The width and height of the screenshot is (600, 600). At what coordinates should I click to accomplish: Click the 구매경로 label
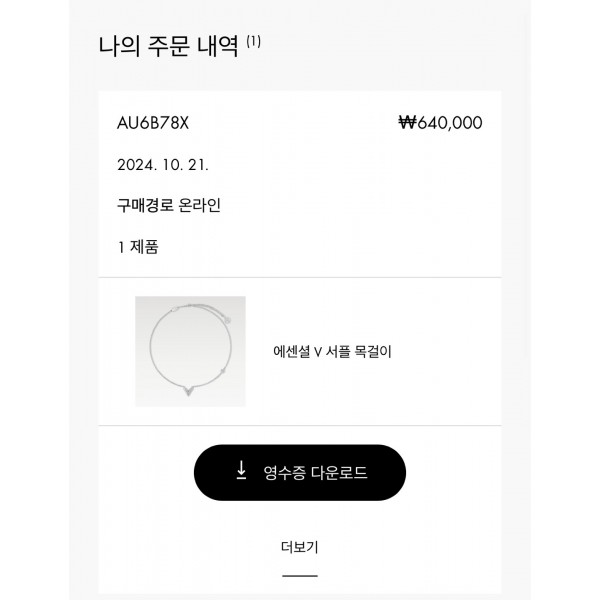140,205
